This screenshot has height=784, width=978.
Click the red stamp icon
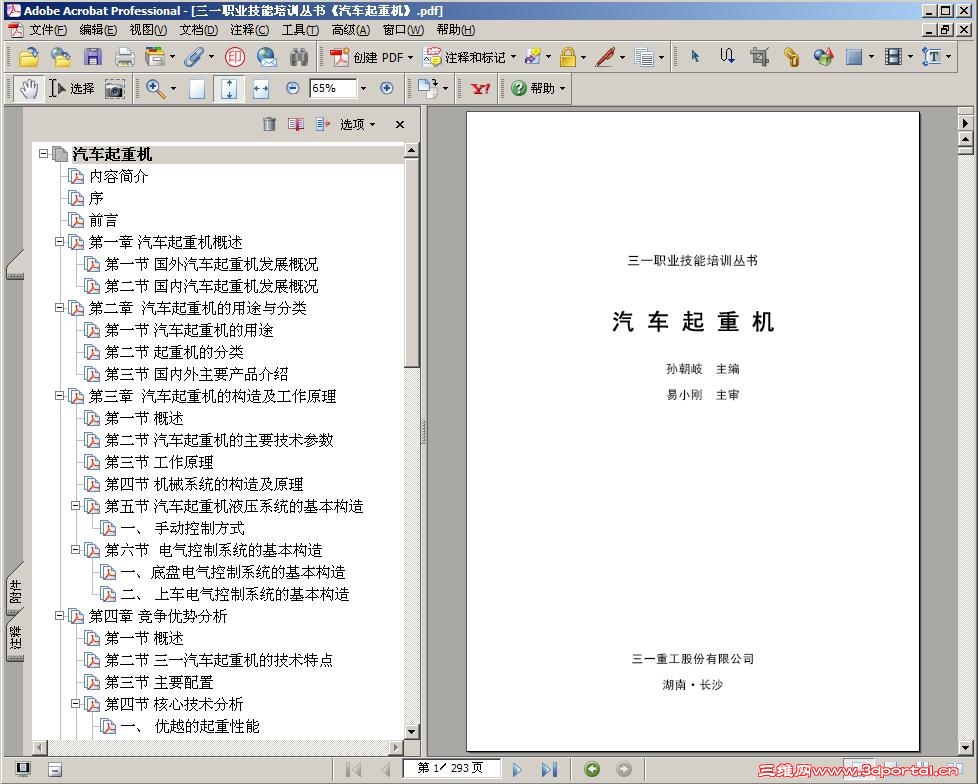pos(235,57)
